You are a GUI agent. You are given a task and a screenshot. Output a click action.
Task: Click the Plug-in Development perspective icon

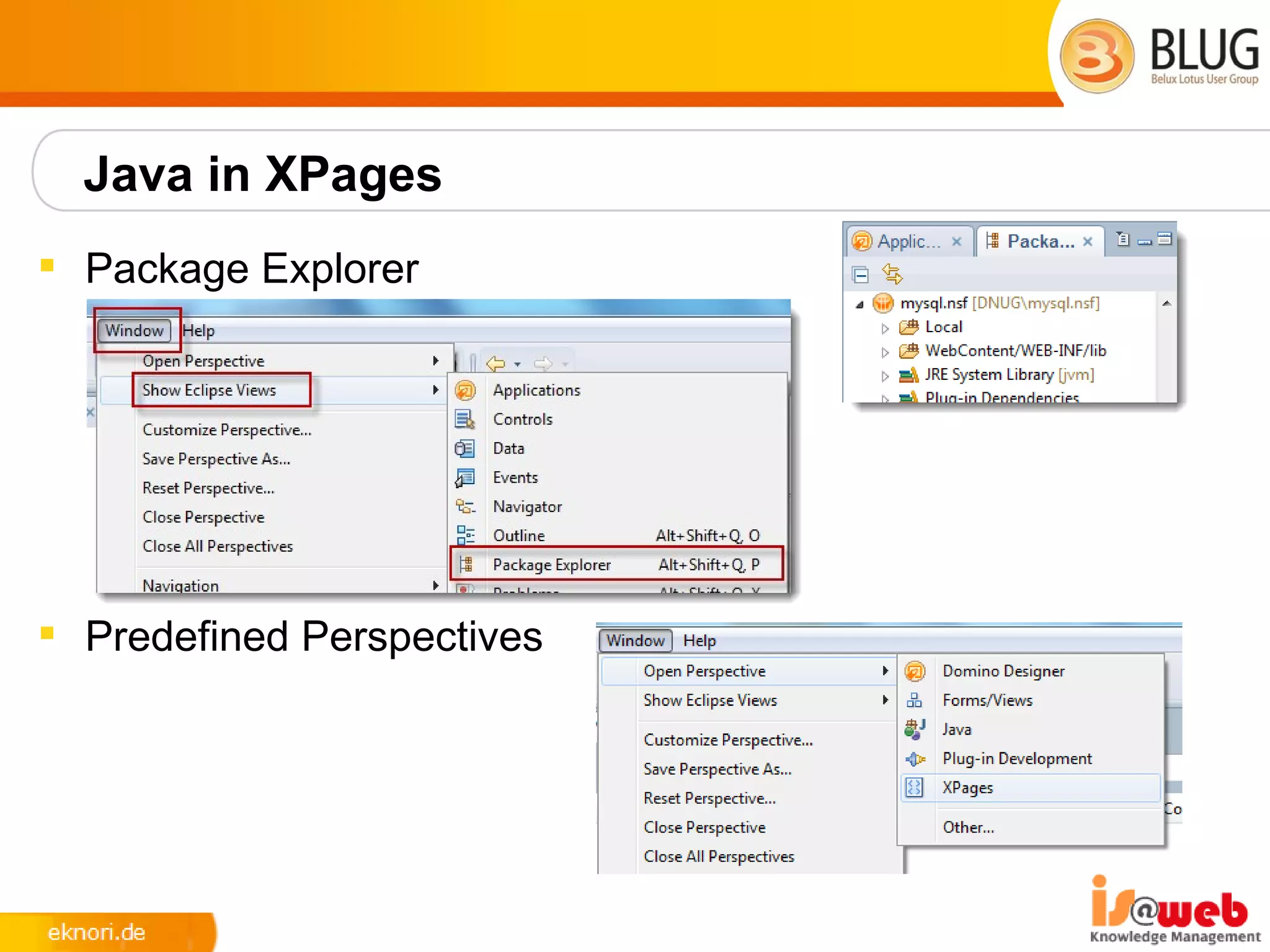[915, 759]
